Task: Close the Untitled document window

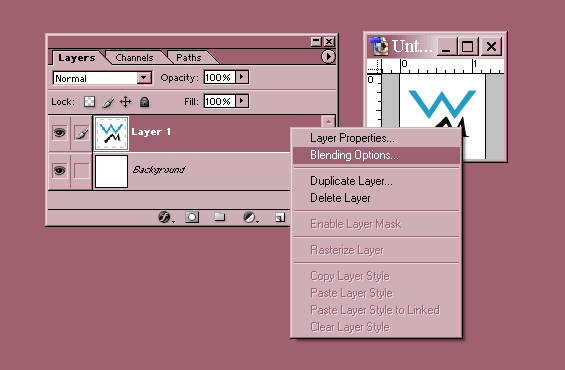Action: [491, 46]
